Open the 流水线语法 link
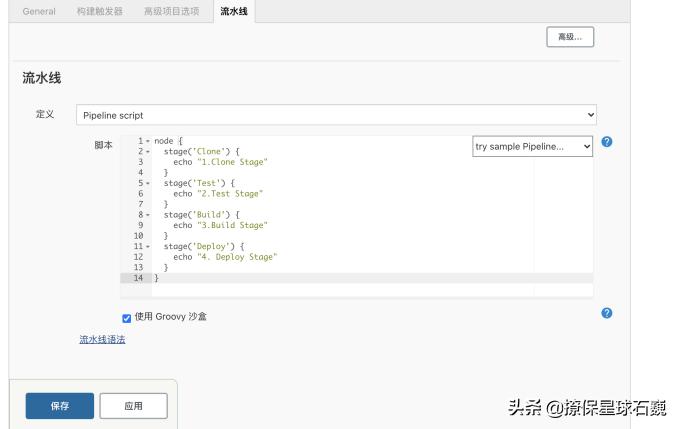The height and width of the screenshot is (429, 679). 102,339
